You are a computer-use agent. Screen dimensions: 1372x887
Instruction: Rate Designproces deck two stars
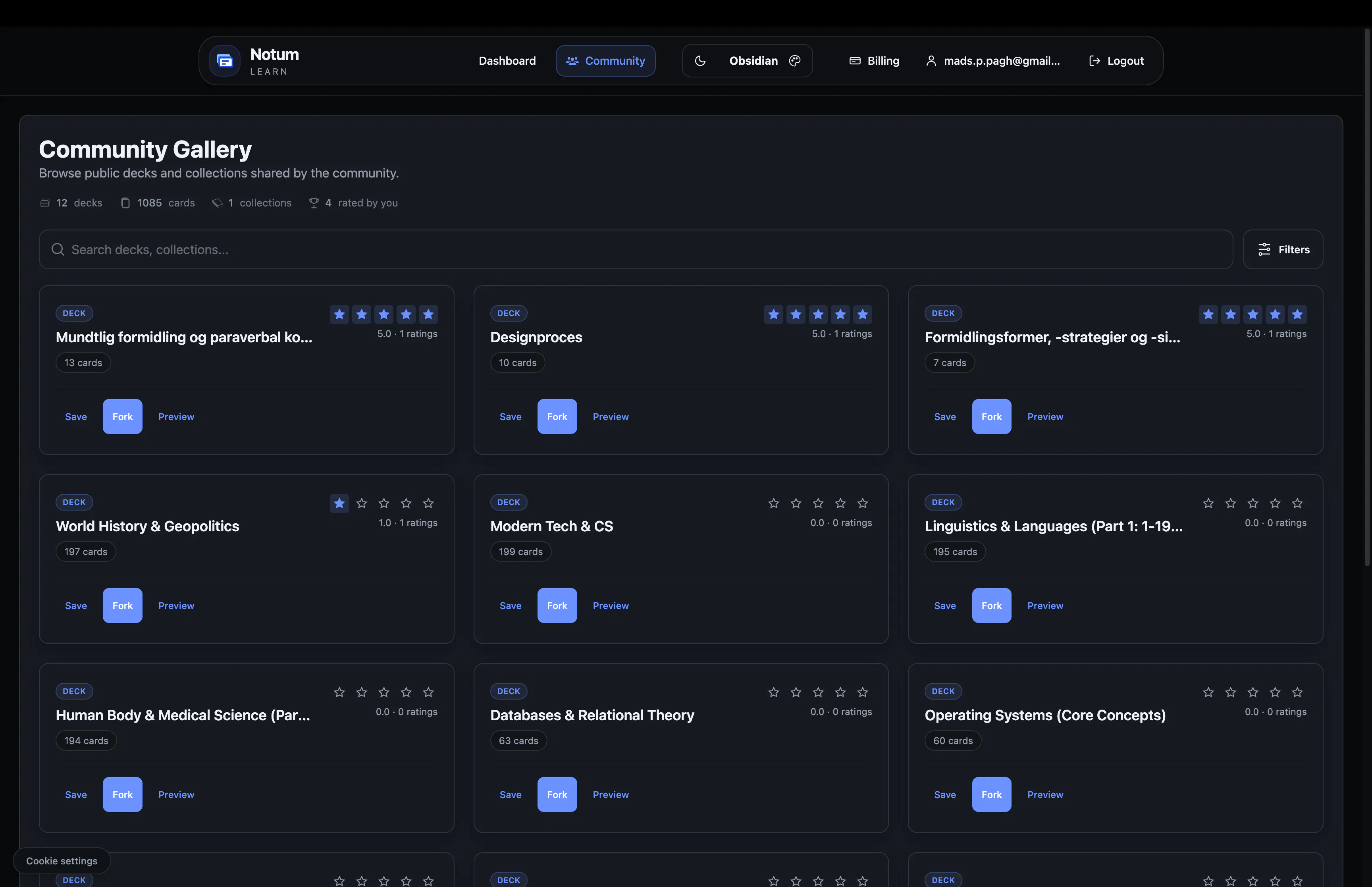point(796,314)
